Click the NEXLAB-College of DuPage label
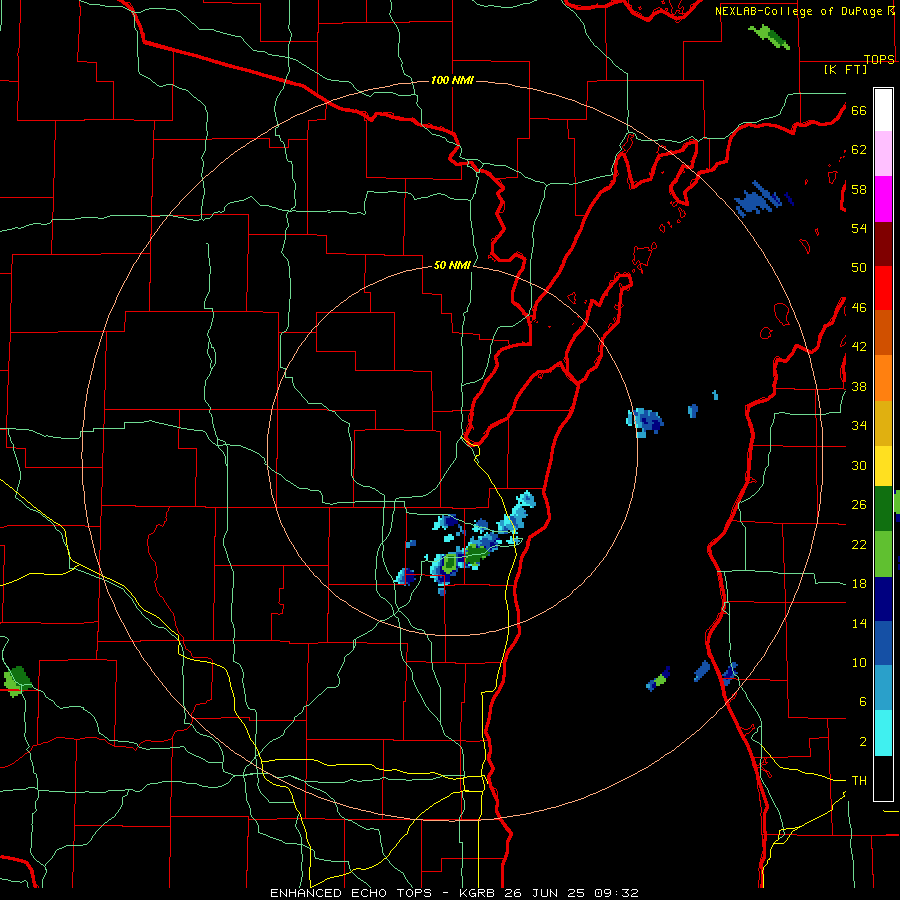The image size is (900, 900). pos(804,11)
